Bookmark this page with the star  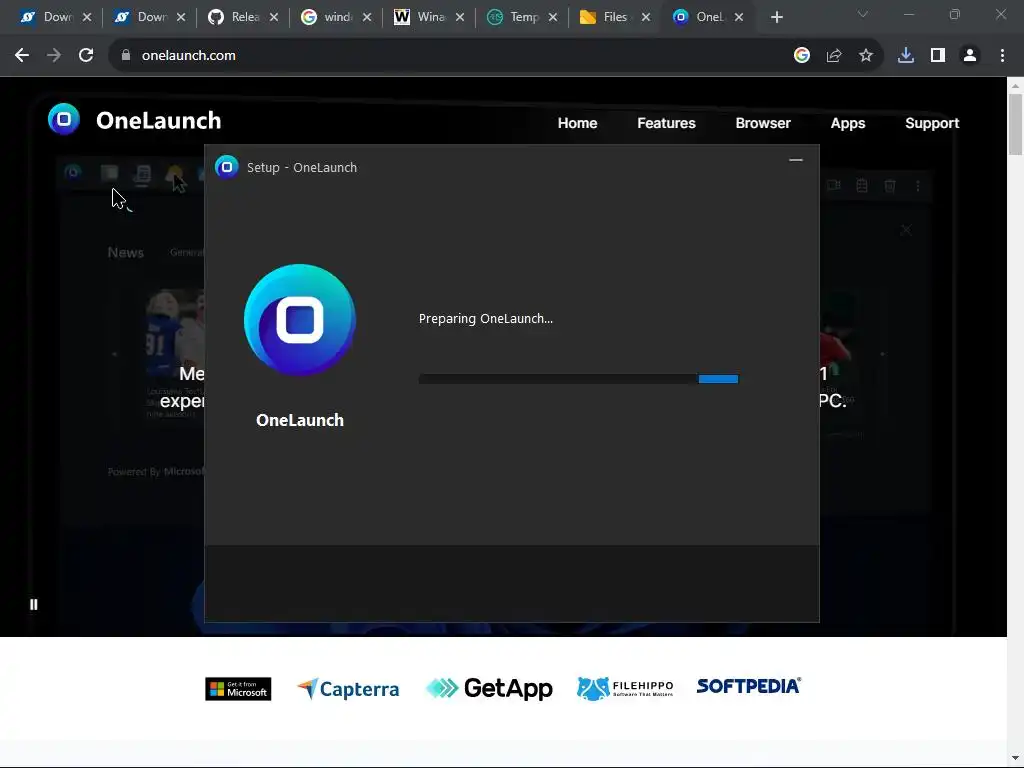pos(866,56)
